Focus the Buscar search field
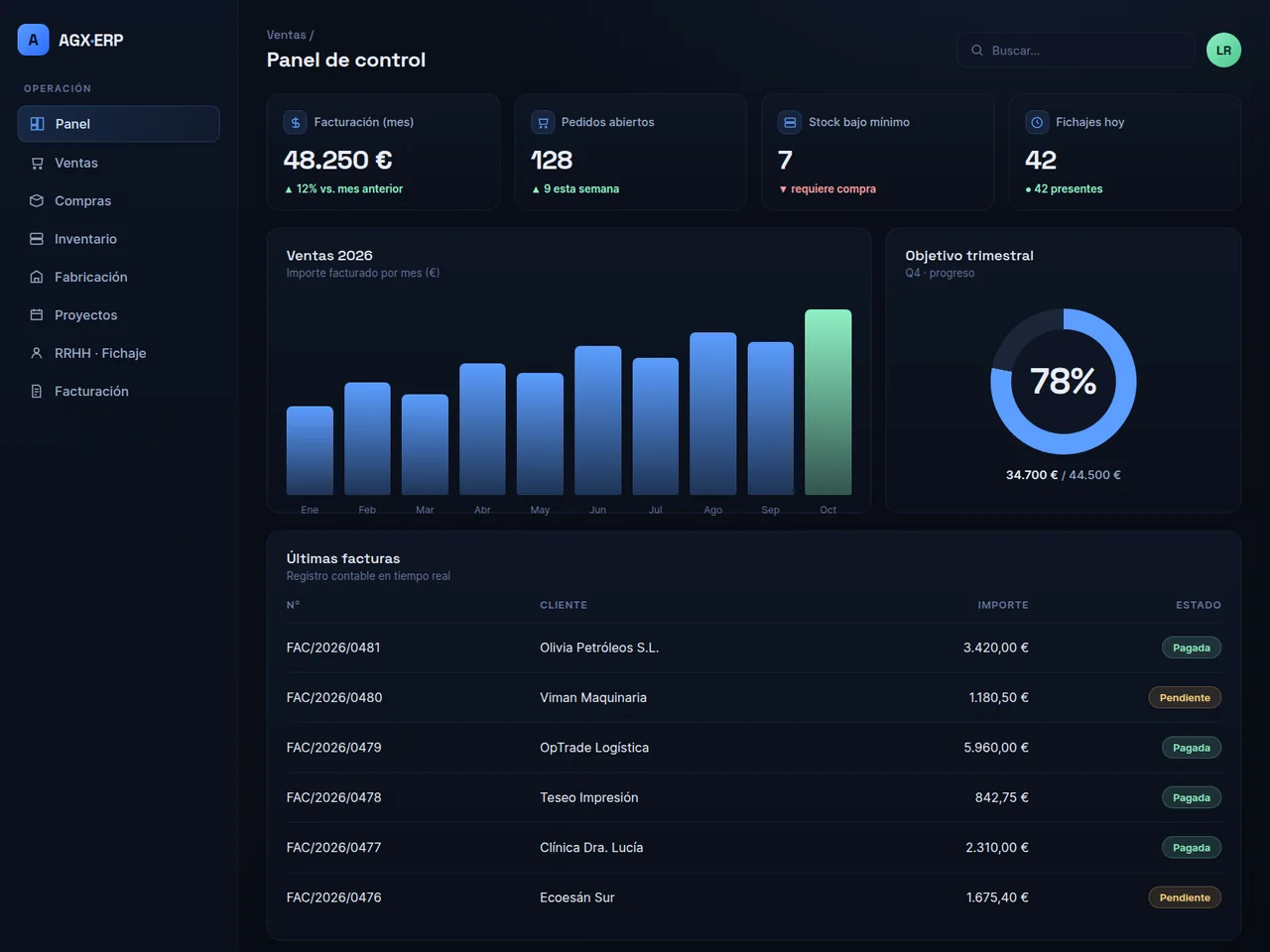 tap(1076, 51)
